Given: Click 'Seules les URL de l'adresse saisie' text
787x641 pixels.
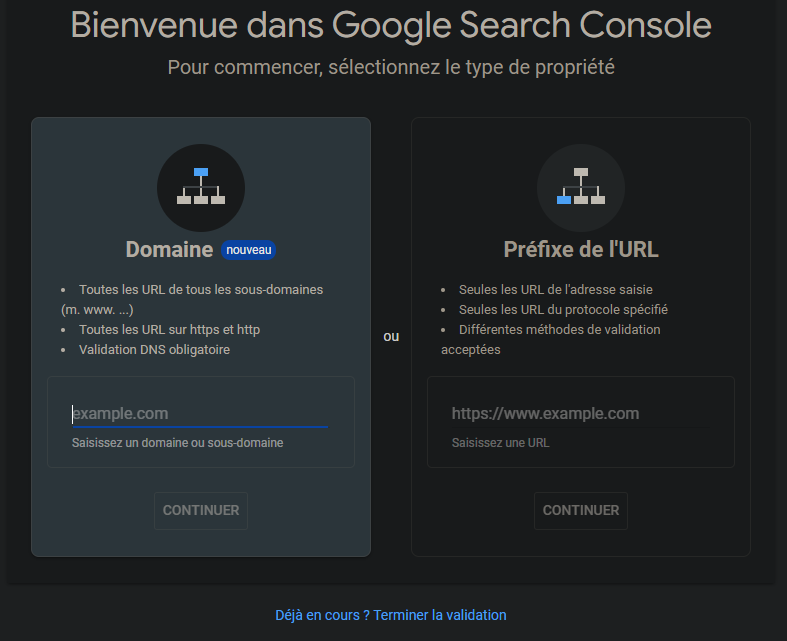Looking at the screenshot, I should tap(556, 290).
